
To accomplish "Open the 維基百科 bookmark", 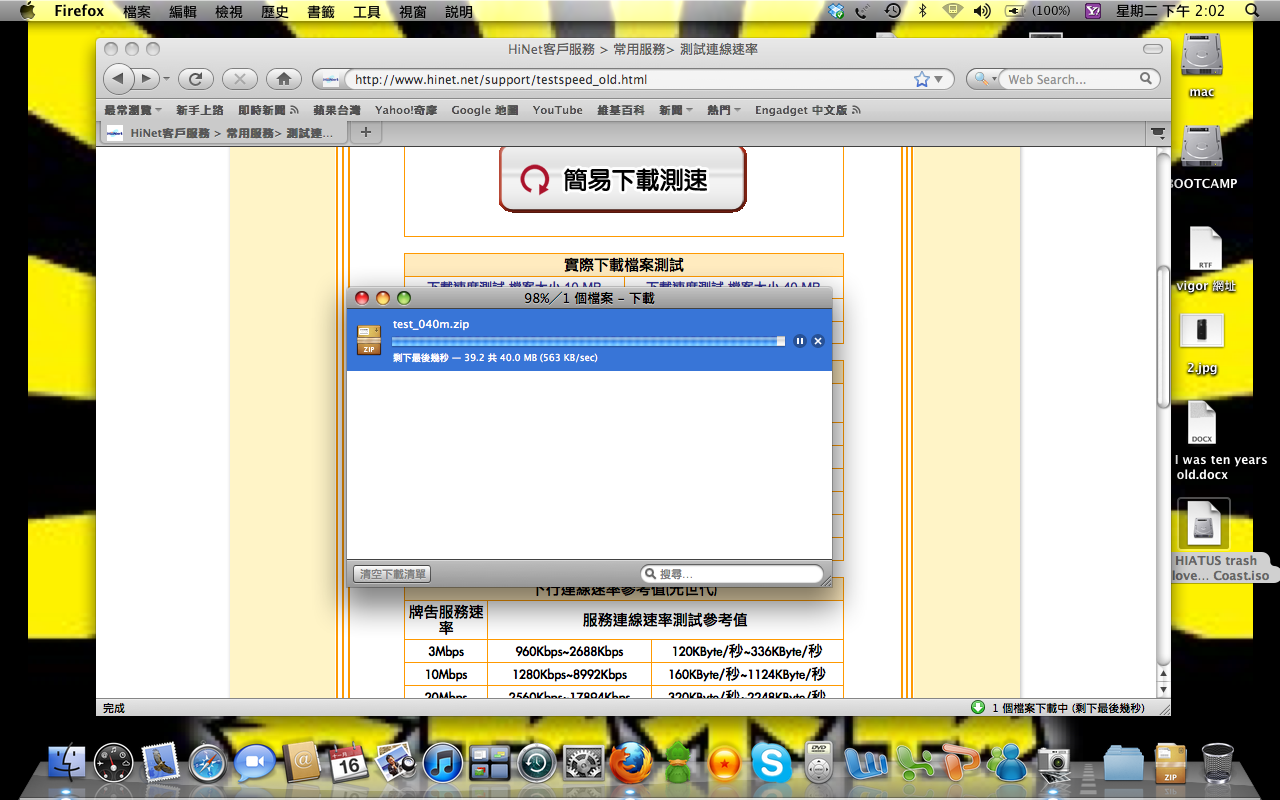I will coord(621,110).
